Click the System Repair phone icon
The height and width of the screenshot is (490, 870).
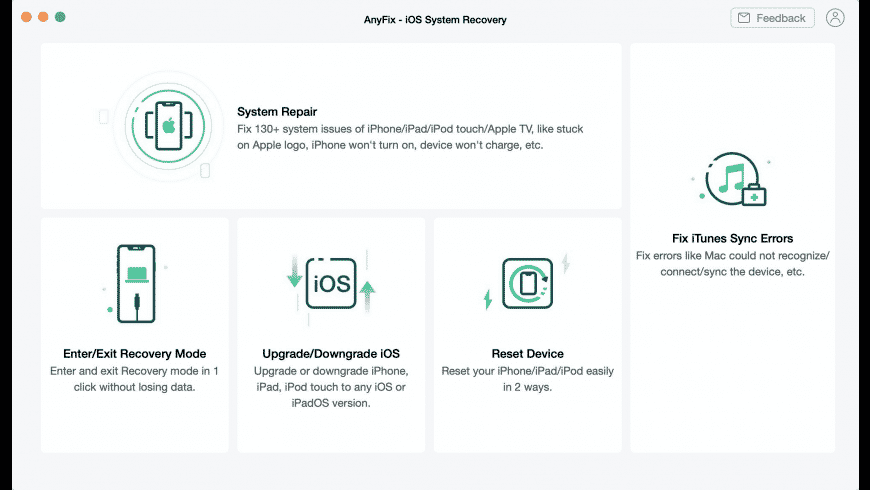(168, 126)
